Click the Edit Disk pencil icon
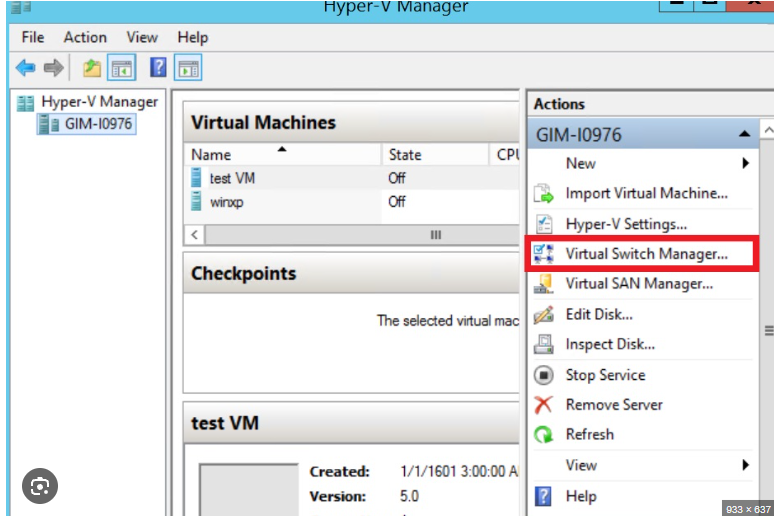This screenshot has height=516, width=774. coord(543,315)
